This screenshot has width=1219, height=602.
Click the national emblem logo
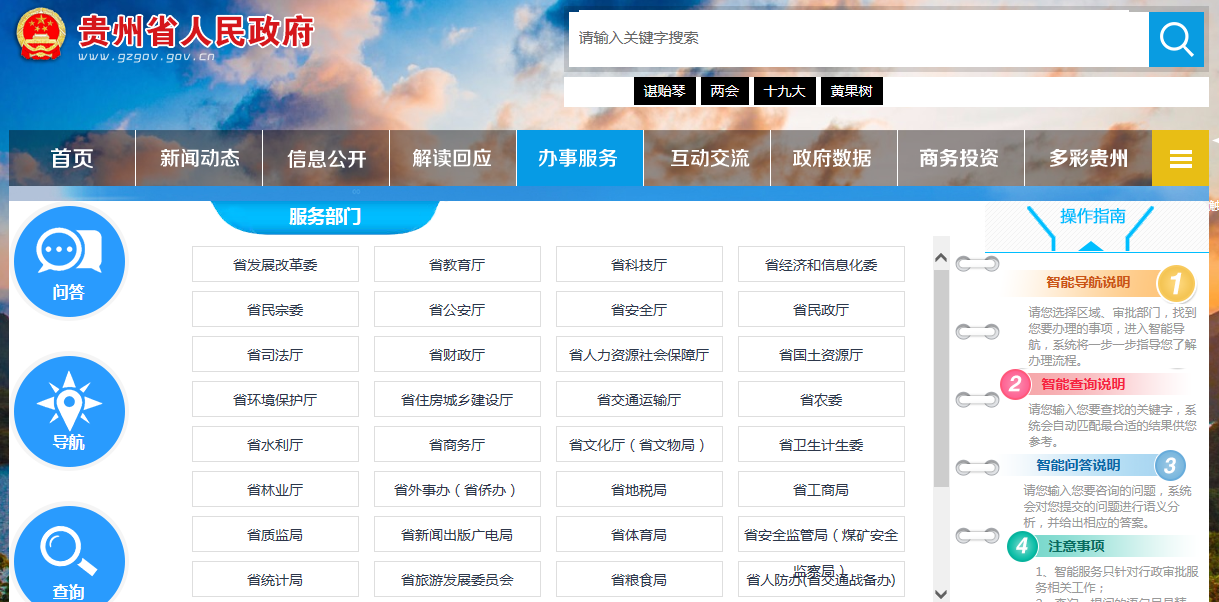click(x=41, y=35)
